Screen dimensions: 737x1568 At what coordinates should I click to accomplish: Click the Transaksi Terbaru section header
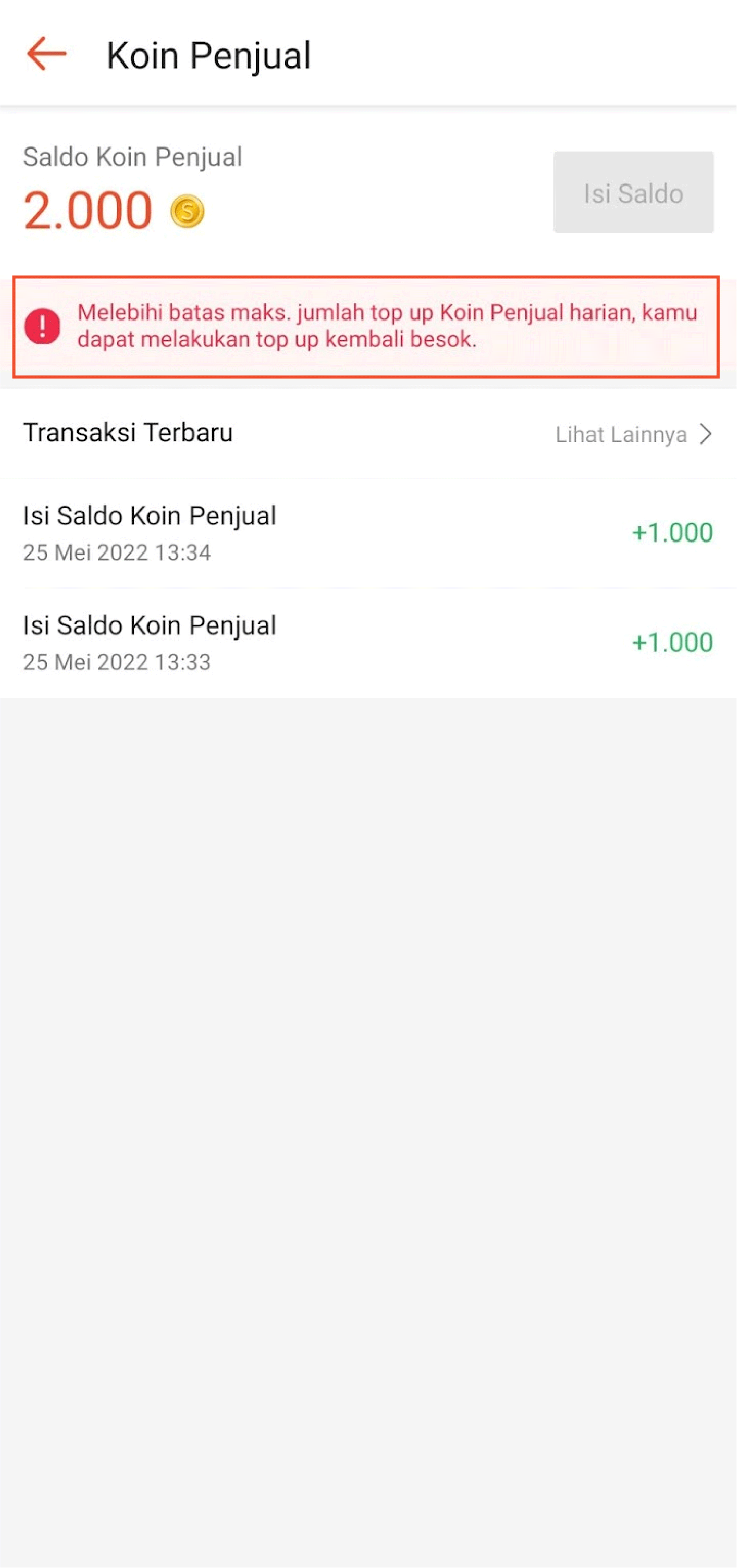coord(128,433)
